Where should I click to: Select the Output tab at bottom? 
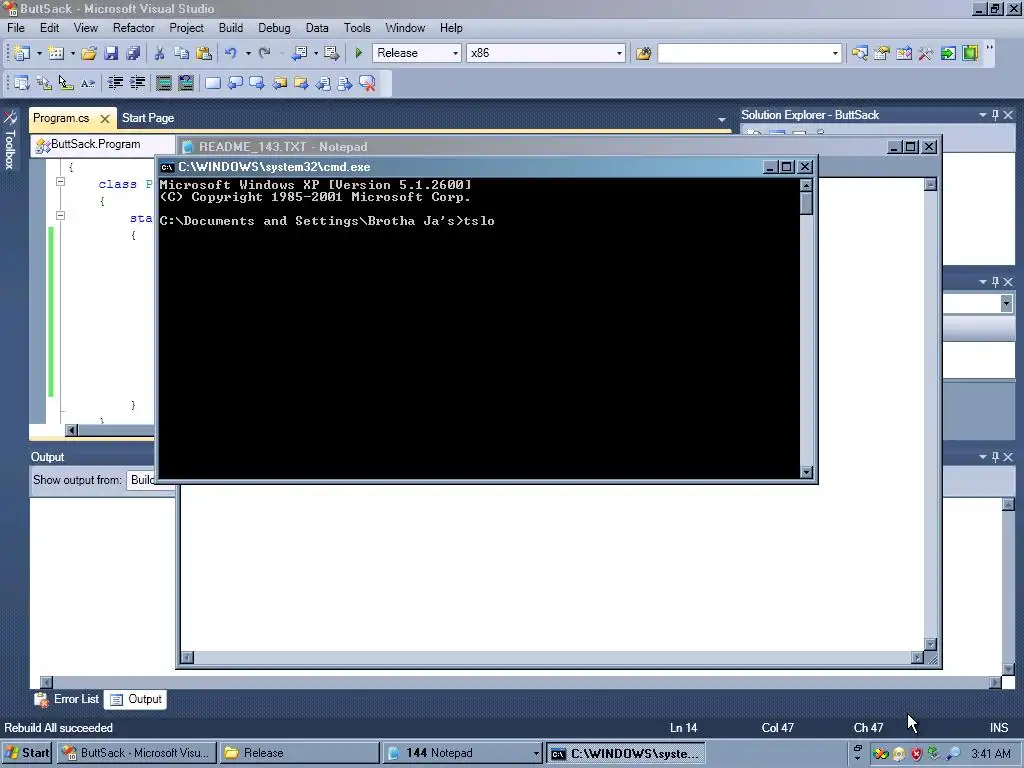[136, 699]
